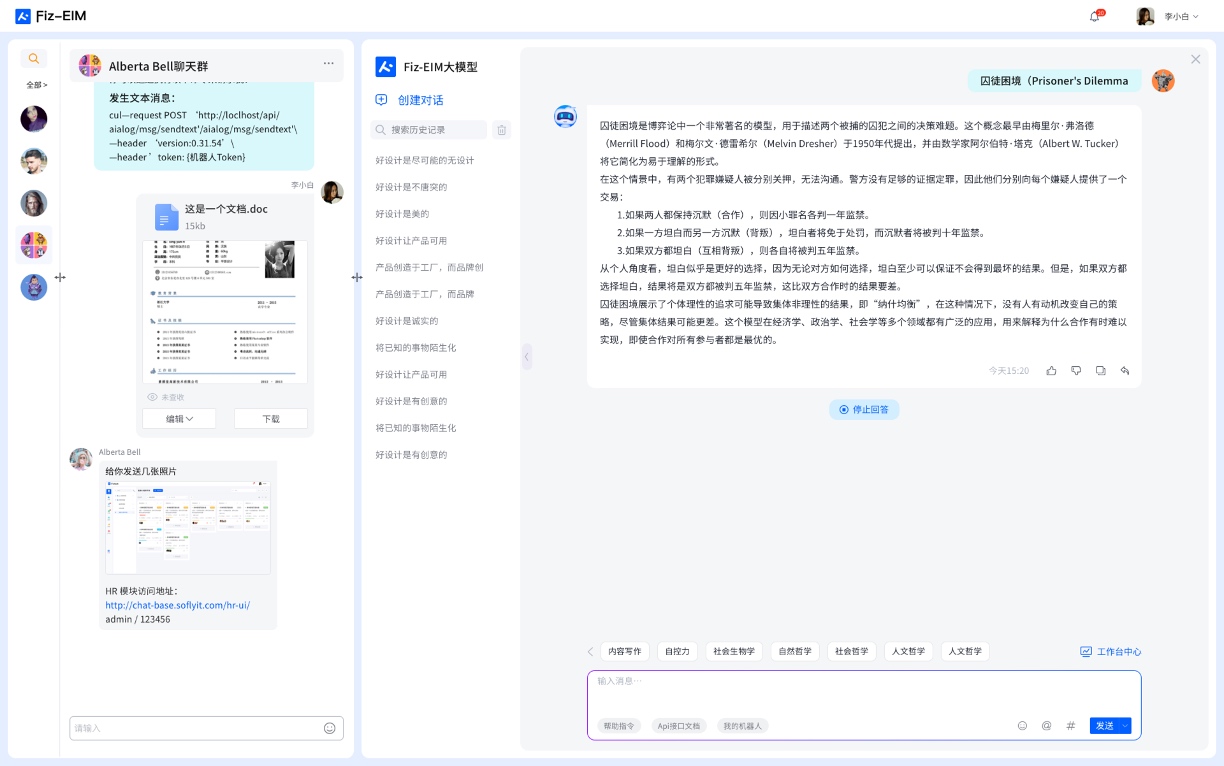Screen dimensions: 1224x766
Task: Open the notification bell
Action: [x=1095, y=17]
